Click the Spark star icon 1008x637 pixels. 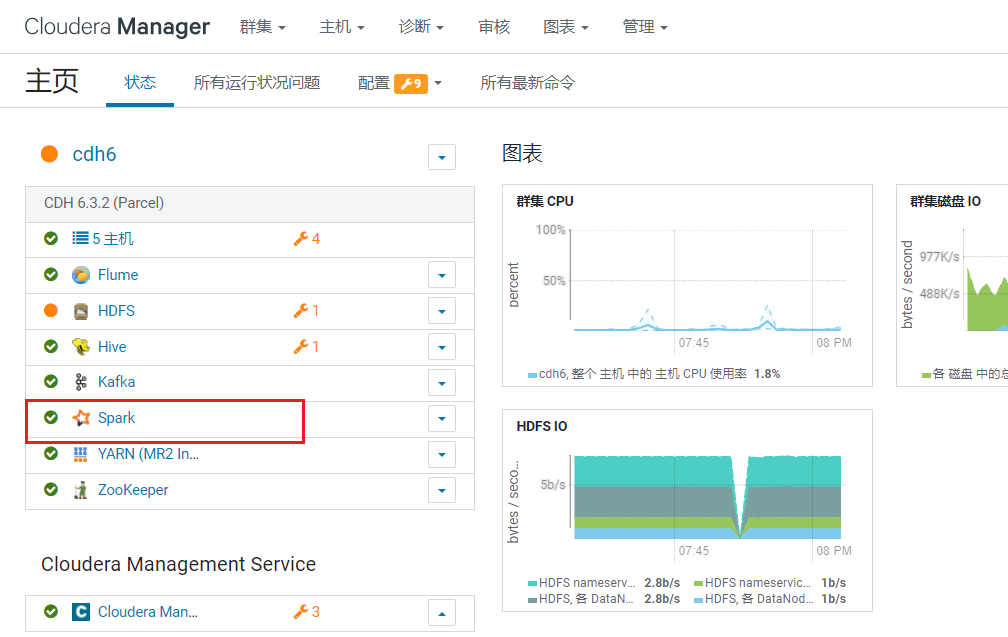click(x=81, y=418)
